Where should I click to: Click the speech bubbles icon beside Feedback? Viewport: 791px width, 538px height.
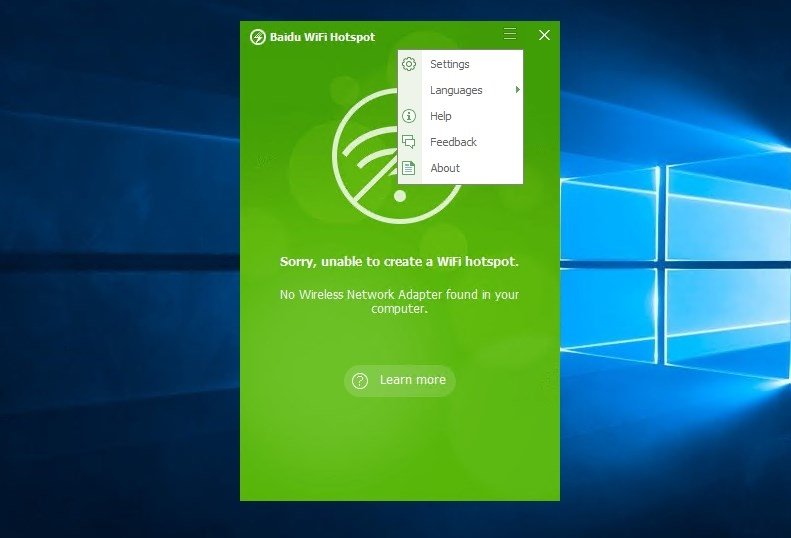coord(409,142)
